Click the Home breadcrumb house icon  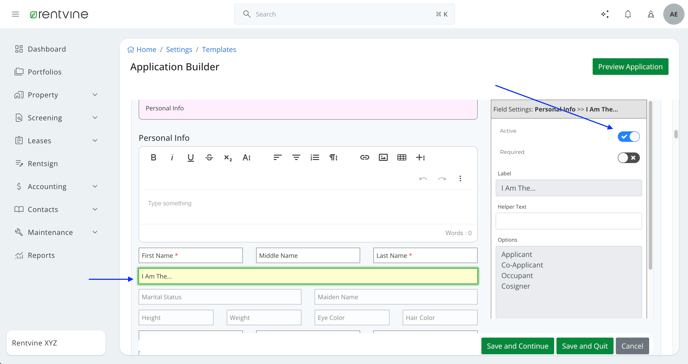tap(130, 50)
